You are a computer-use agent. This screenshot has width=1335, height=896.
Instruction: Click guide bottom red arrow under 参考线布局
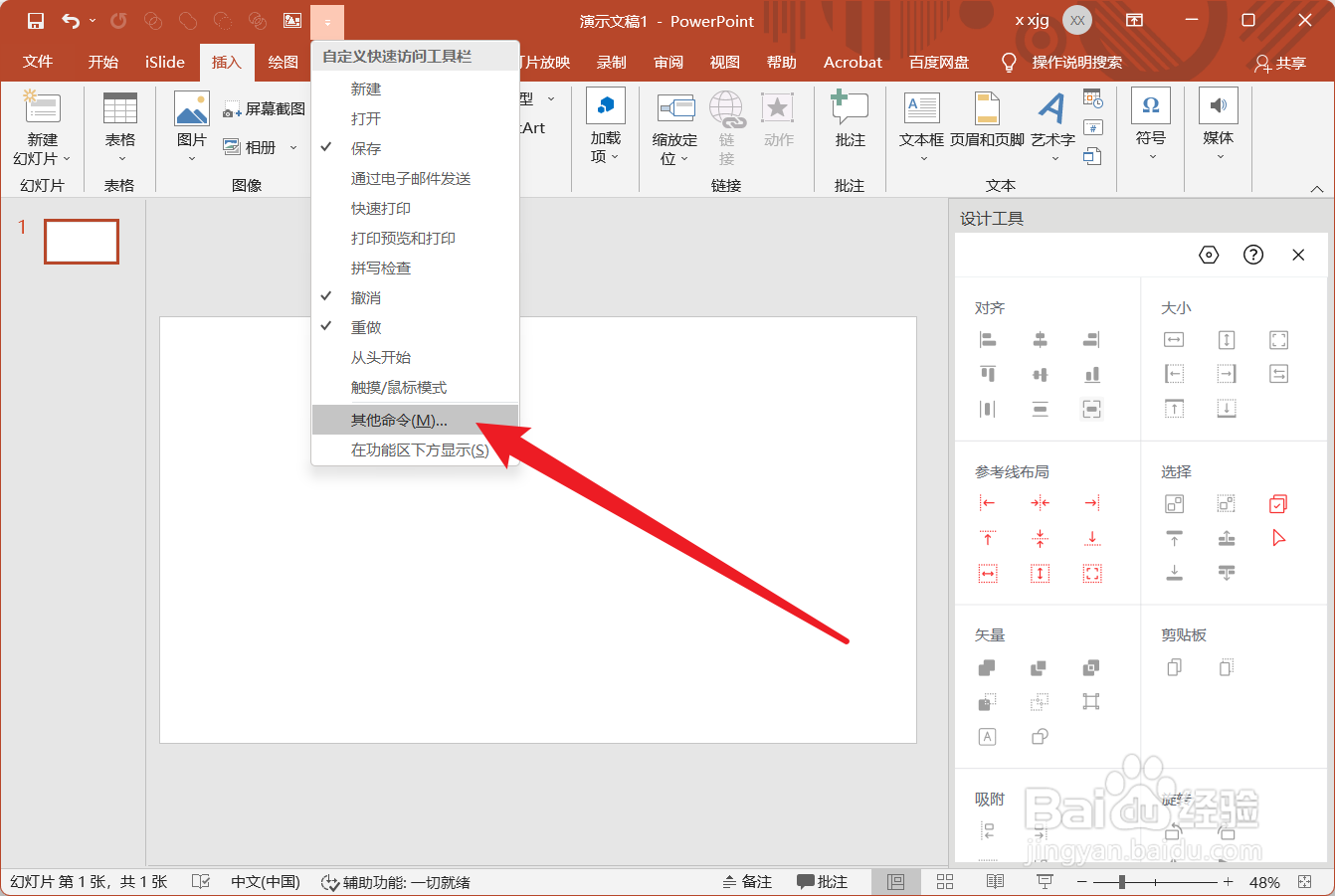point(1091,538)
